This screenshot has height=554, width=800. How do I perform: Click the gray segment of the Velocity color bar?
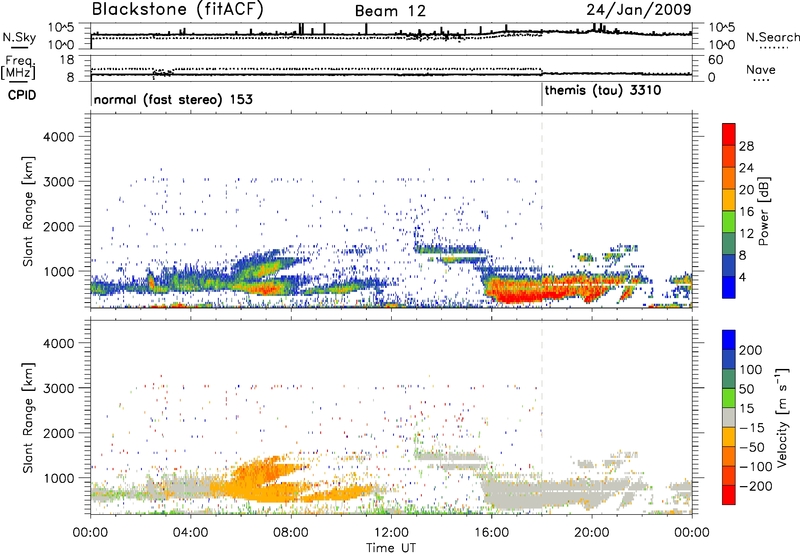coord(729,417)
